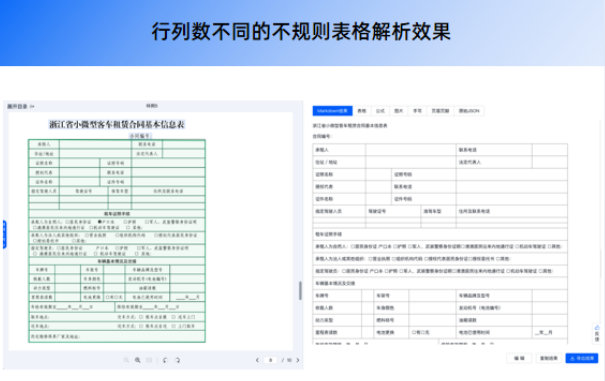This screenshot has height=381, width=605.
Task: Click the 住所及联系电话 cell in parsed table
Action: pyautogui.click(x=512, y=211)
